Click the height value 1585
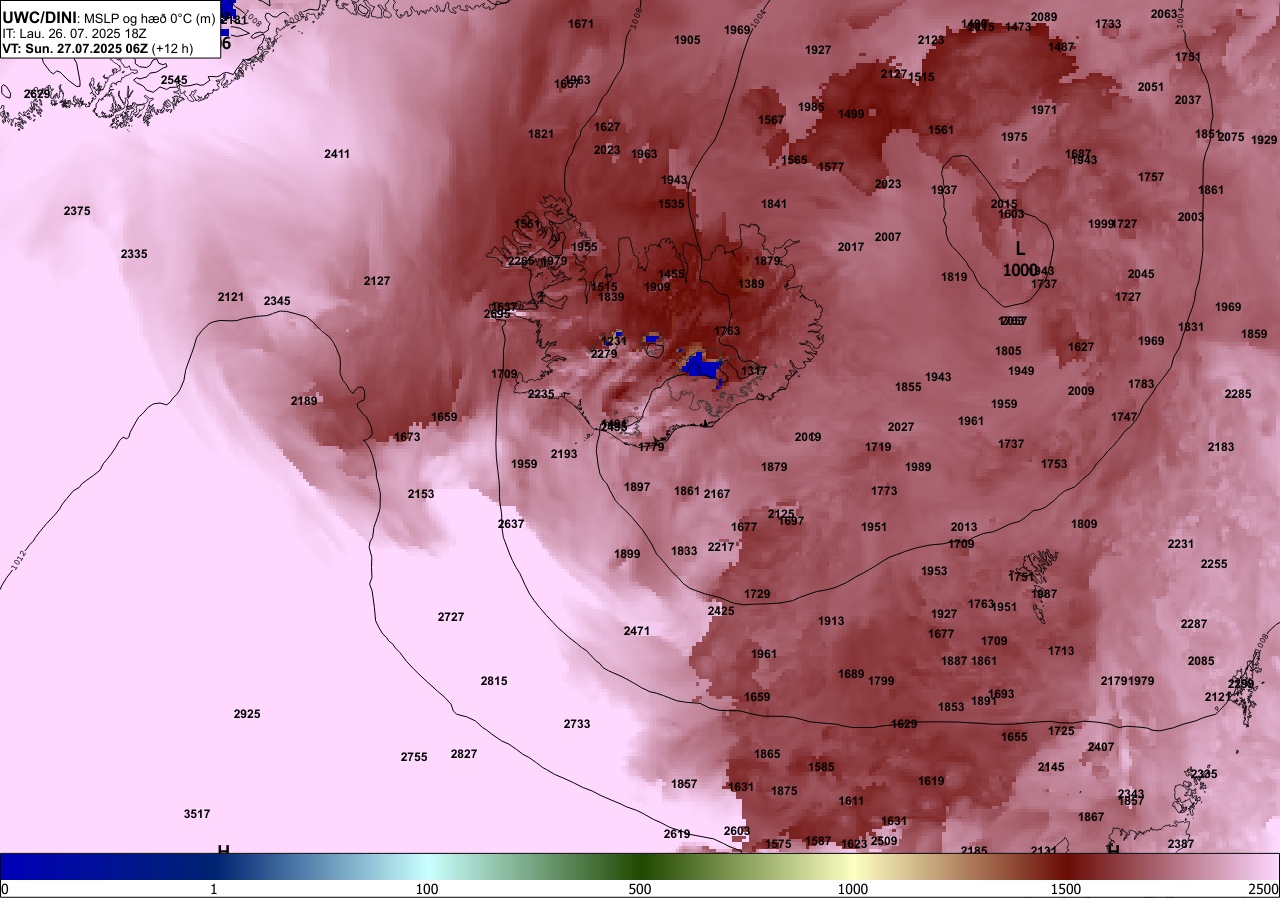1280x898 pixels. click(x=821, y=767)
